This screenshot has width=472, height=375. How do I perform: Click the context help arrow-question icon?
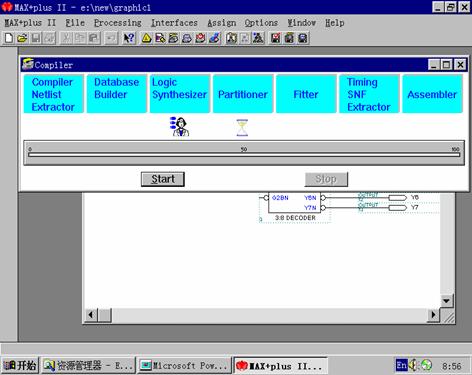(x=129, y=38)
